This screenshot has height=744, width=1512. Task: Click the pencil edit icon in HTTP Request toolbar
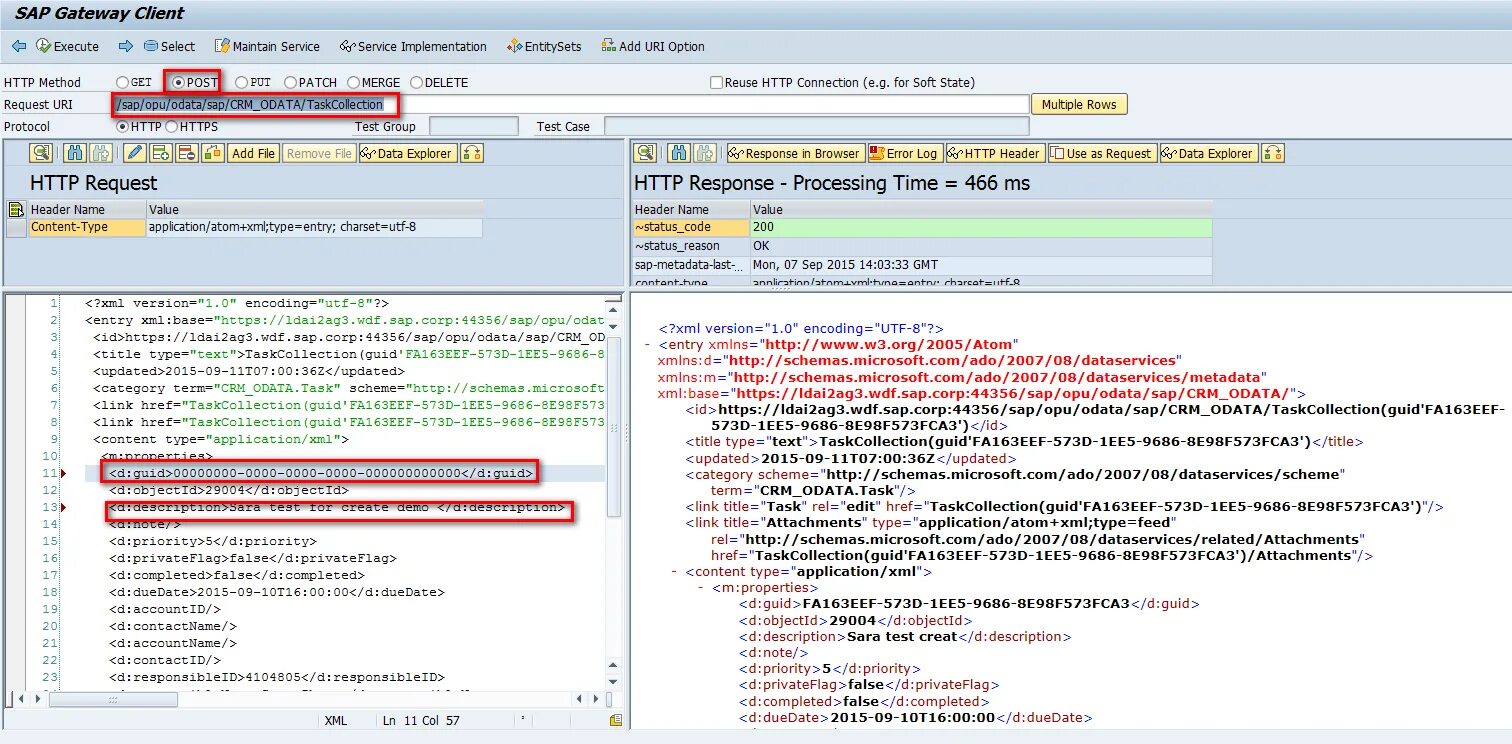point(136,153)
